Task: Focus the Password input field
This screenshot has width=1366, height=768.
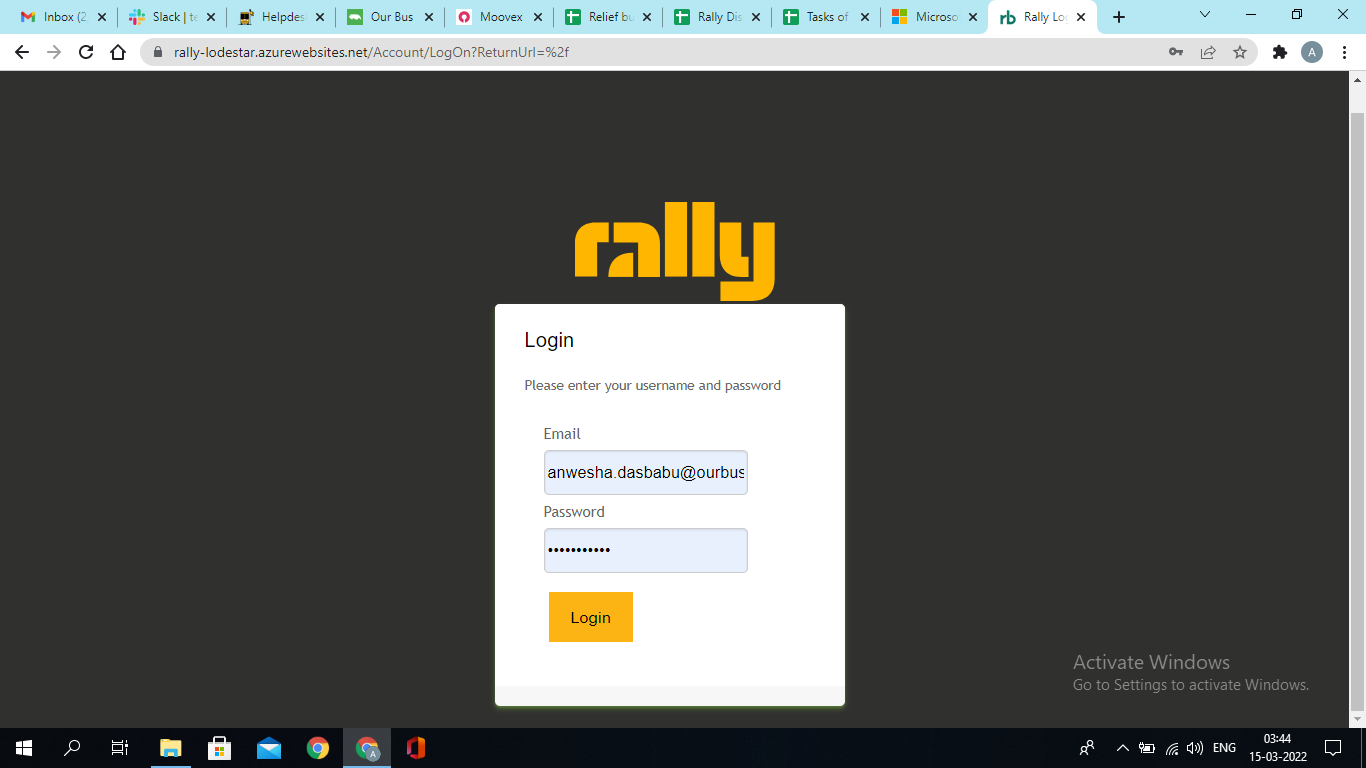Action: [x=645, y=550]
